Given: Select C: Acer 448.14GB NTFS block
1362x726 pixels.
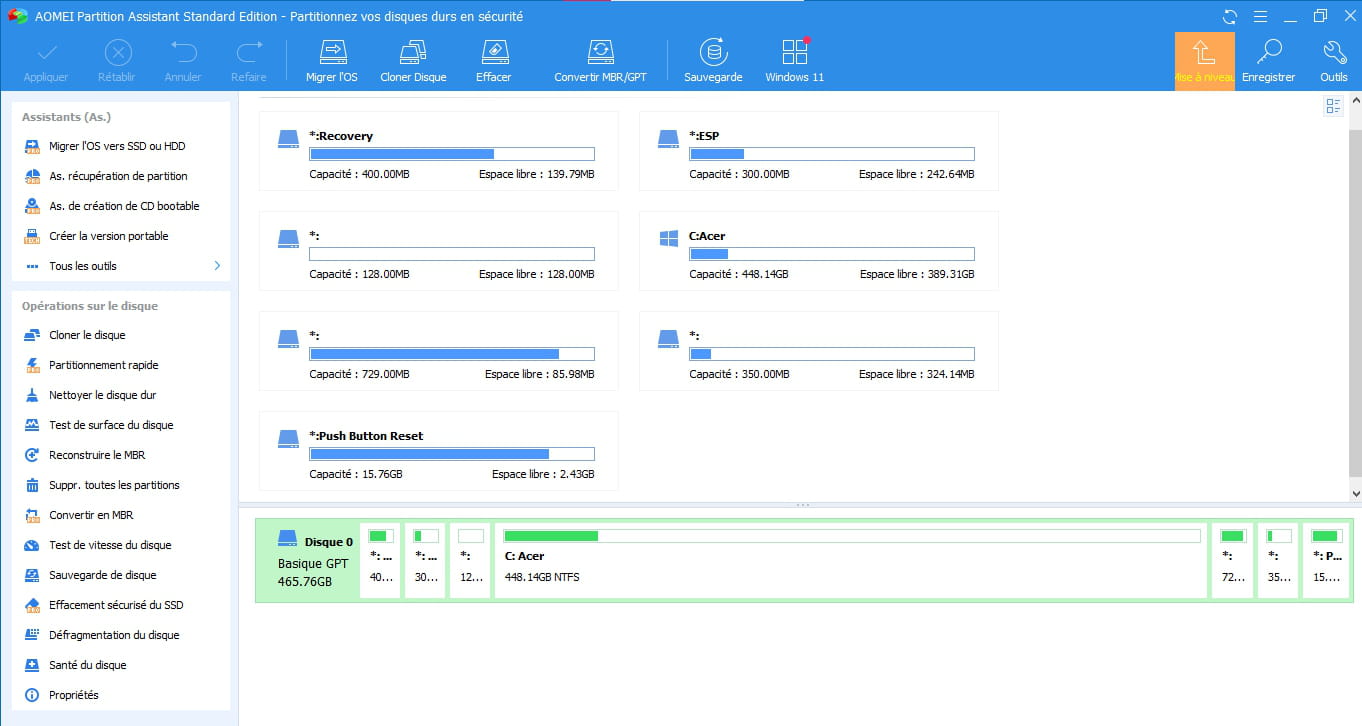Looking at the screenshot, I should tap(851, 560).
